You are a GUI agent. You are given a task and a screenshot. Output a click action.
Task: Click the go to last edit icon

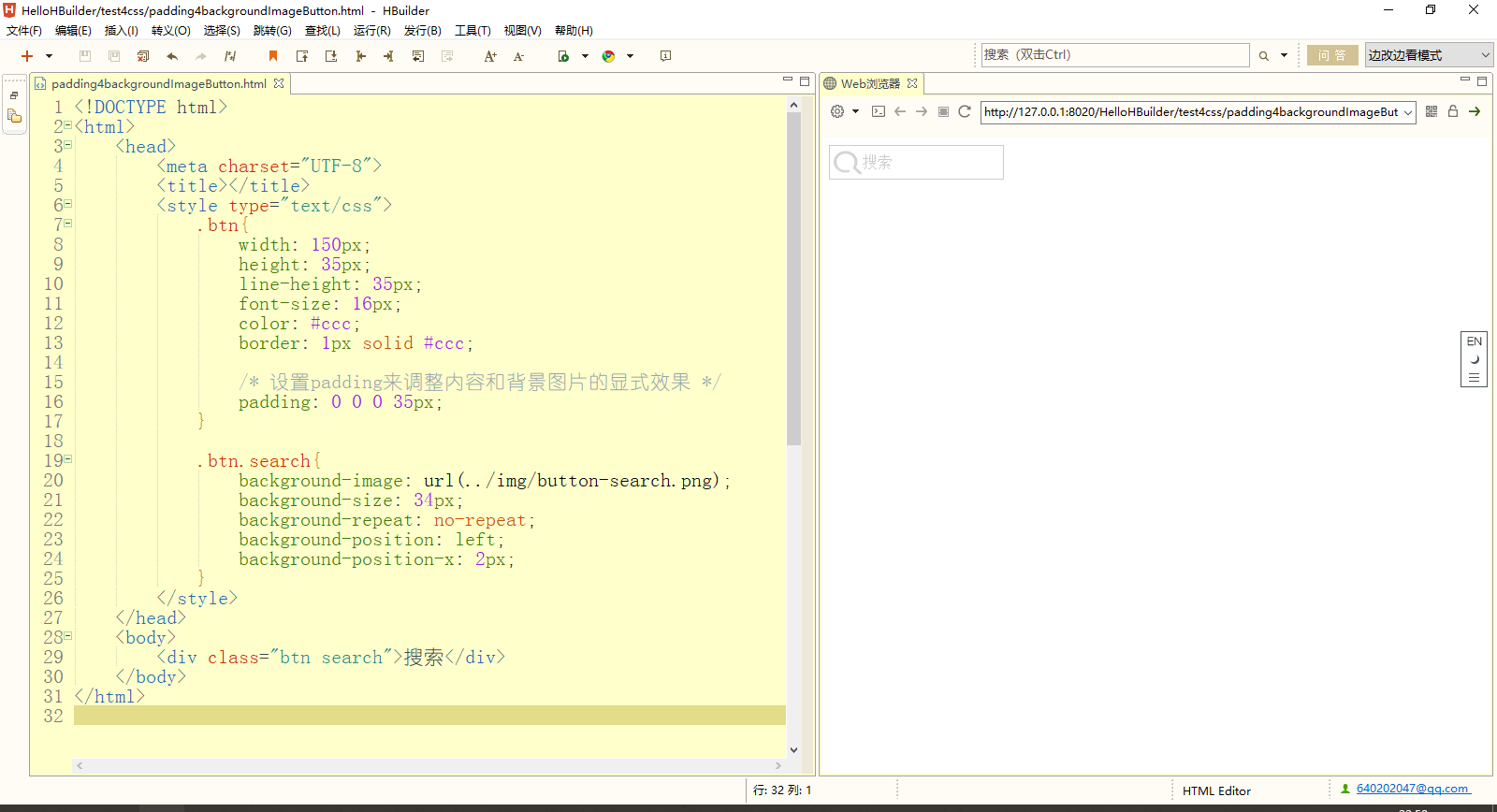pos(418,56)
